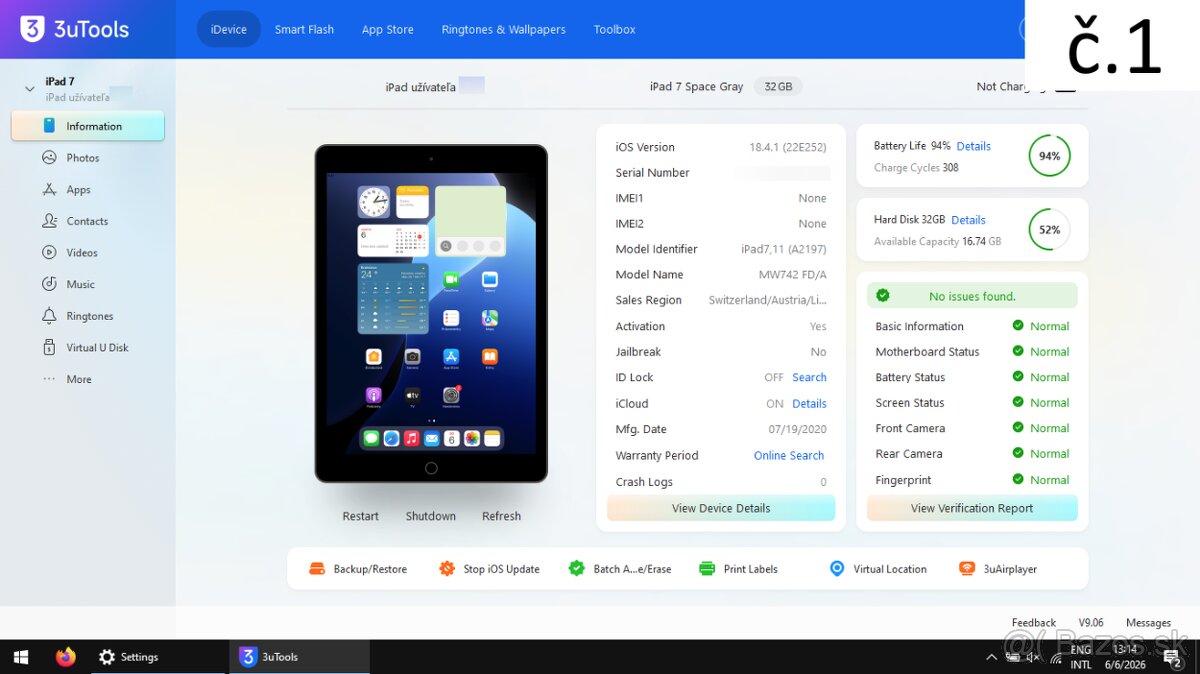Open the Apps sidebar icon

point(49,189)
